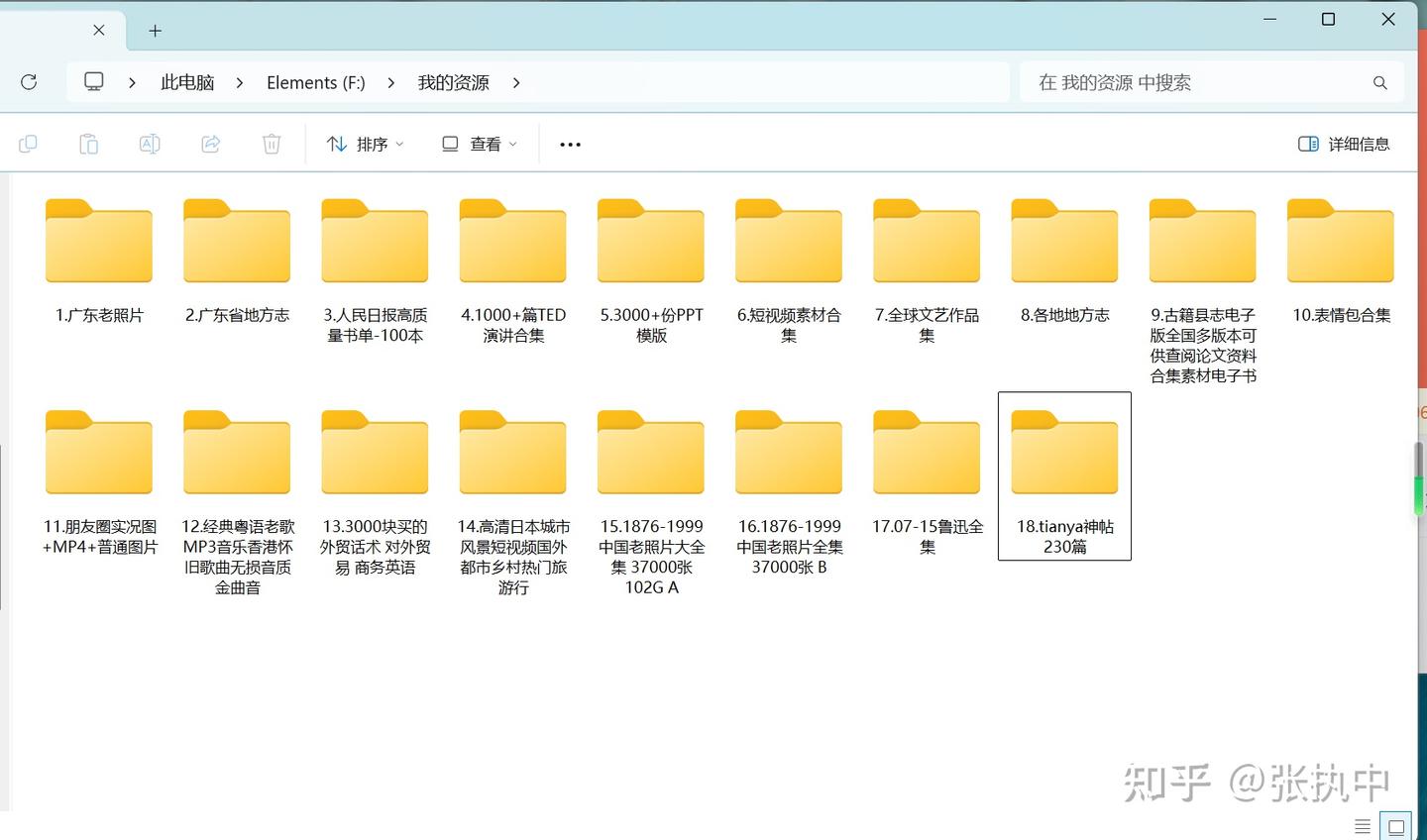Expand chevron after 此电脑

[x=240, y=83]
